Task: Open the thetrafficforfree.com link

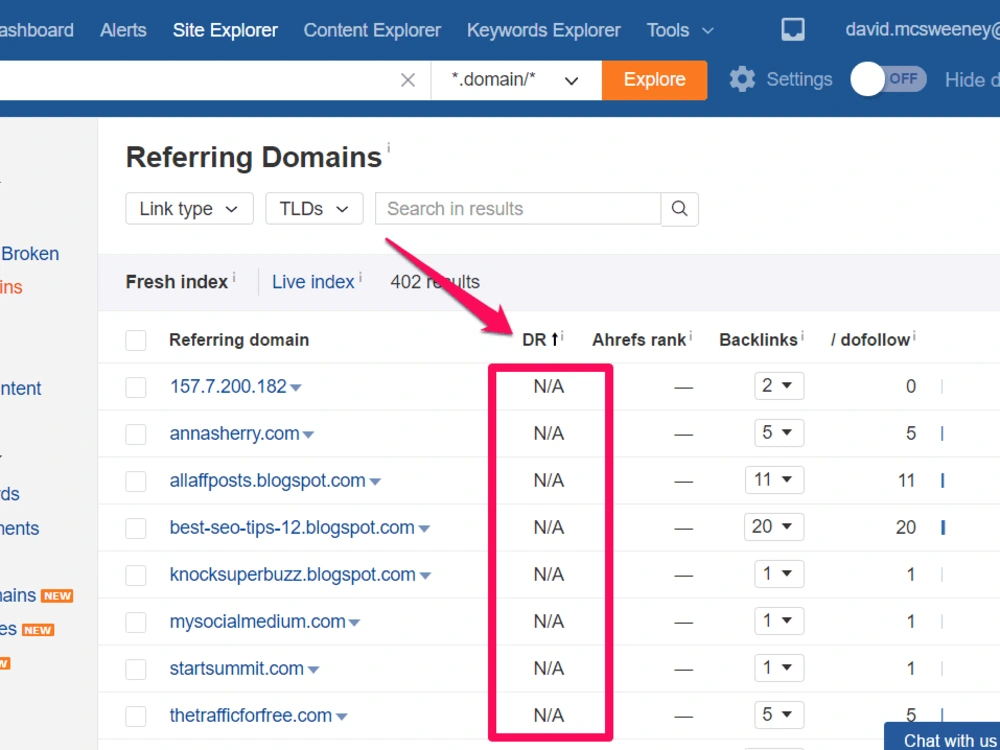Action: (251, 716)
